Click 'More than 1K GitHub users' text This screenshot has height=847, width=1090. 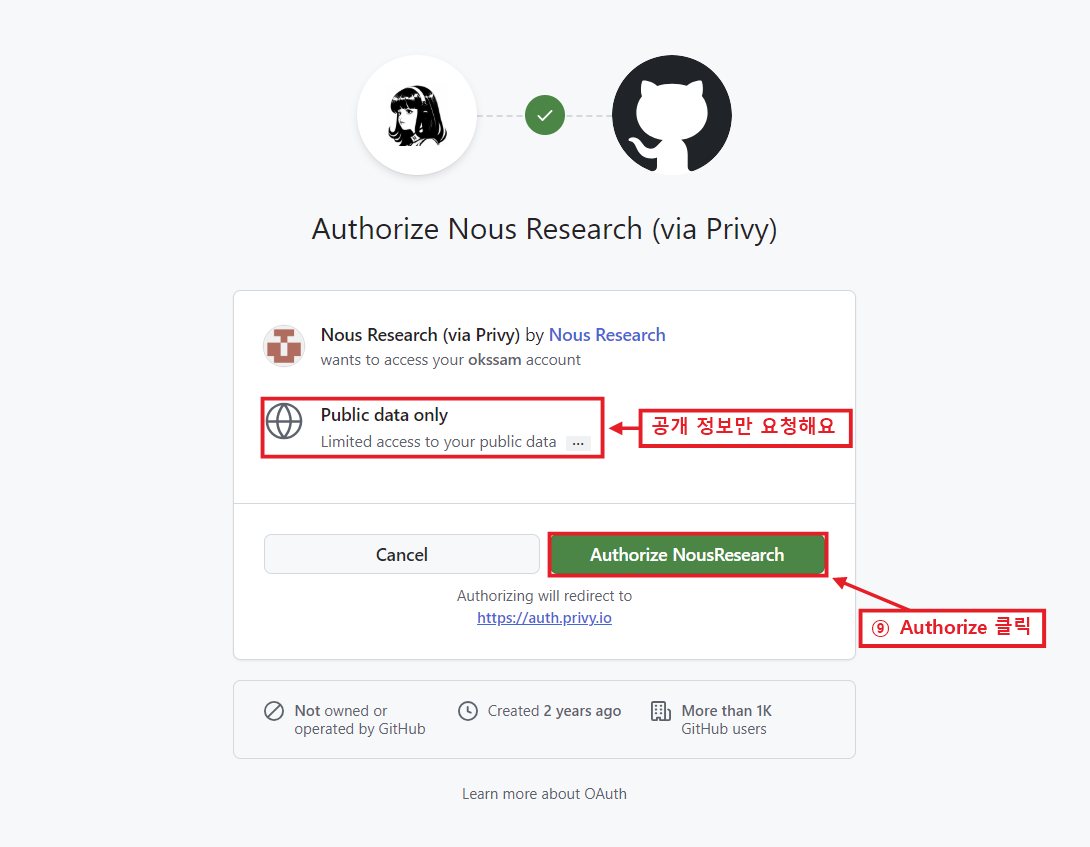(x=726, y=720)
